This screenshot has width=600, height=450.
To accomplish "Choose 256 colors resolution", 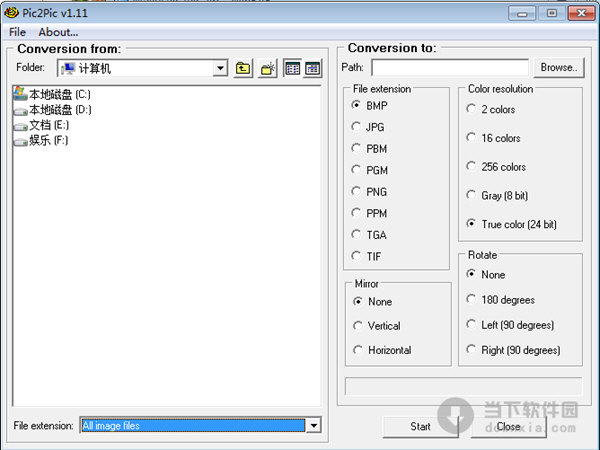I will pyautogui.click(x=496, y=166).
